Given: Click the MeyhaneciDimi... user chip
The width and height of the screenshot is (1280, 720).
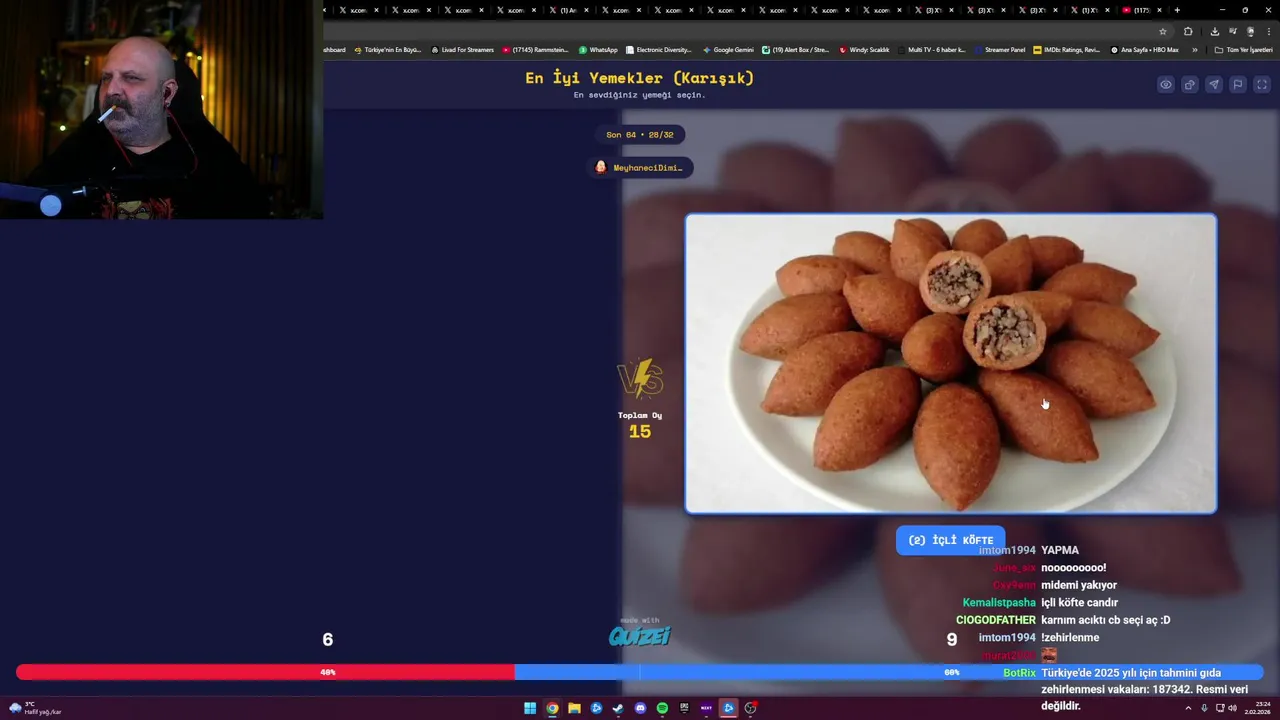Looking at the screenshot, I should click(640, 167).
